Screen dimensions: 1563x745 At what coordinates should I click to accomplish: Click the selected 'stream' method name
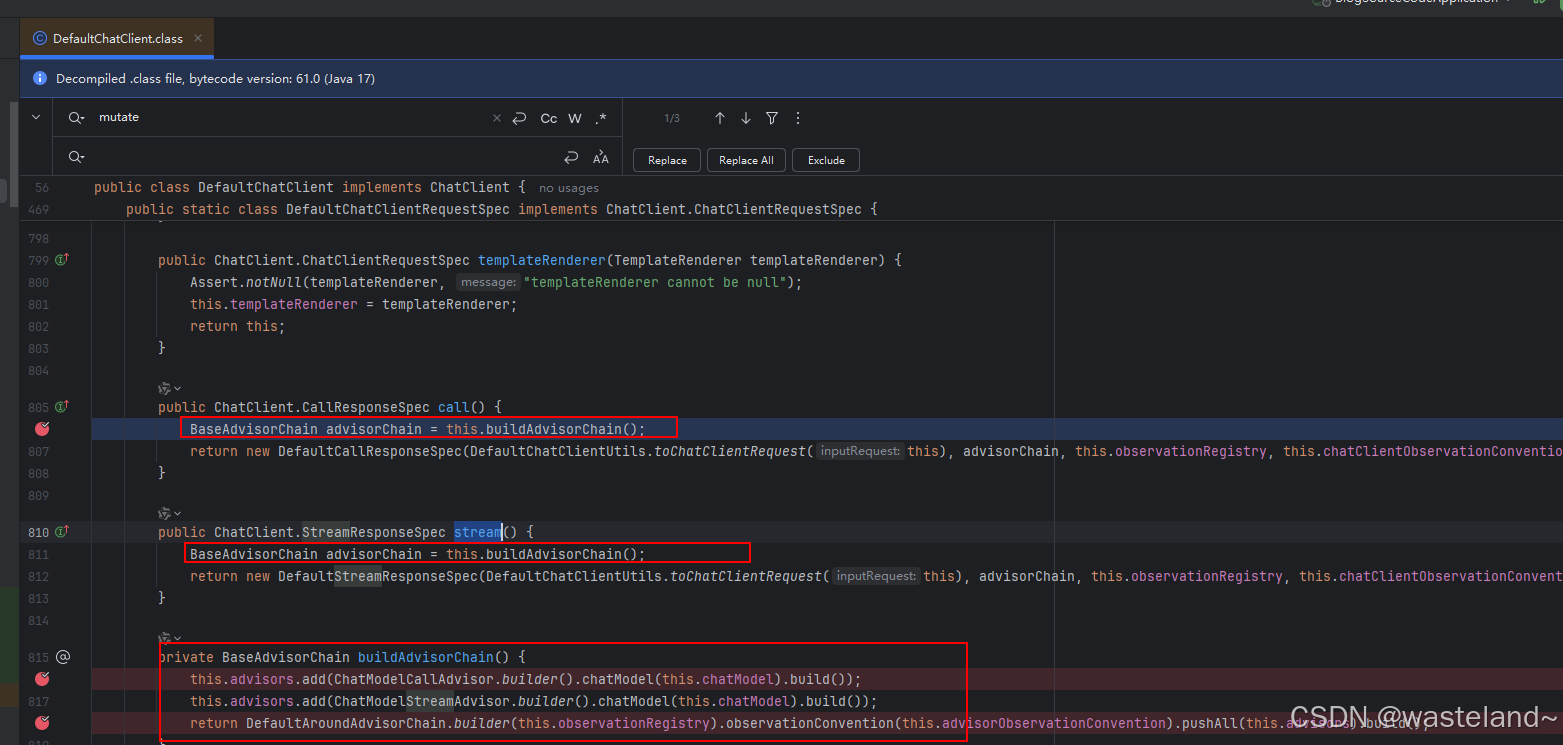[x=478, y=532]
